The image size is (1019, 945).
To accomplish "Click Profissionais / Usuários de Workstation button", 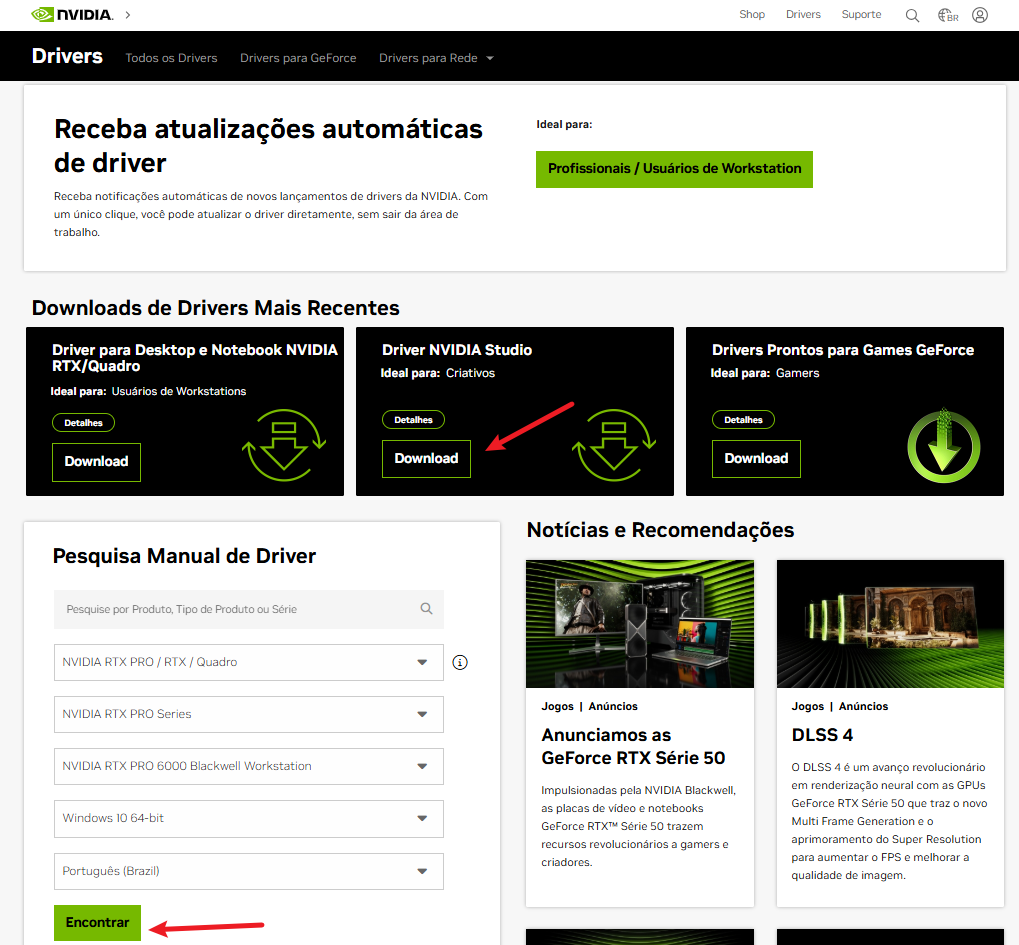I will point(674,169).
